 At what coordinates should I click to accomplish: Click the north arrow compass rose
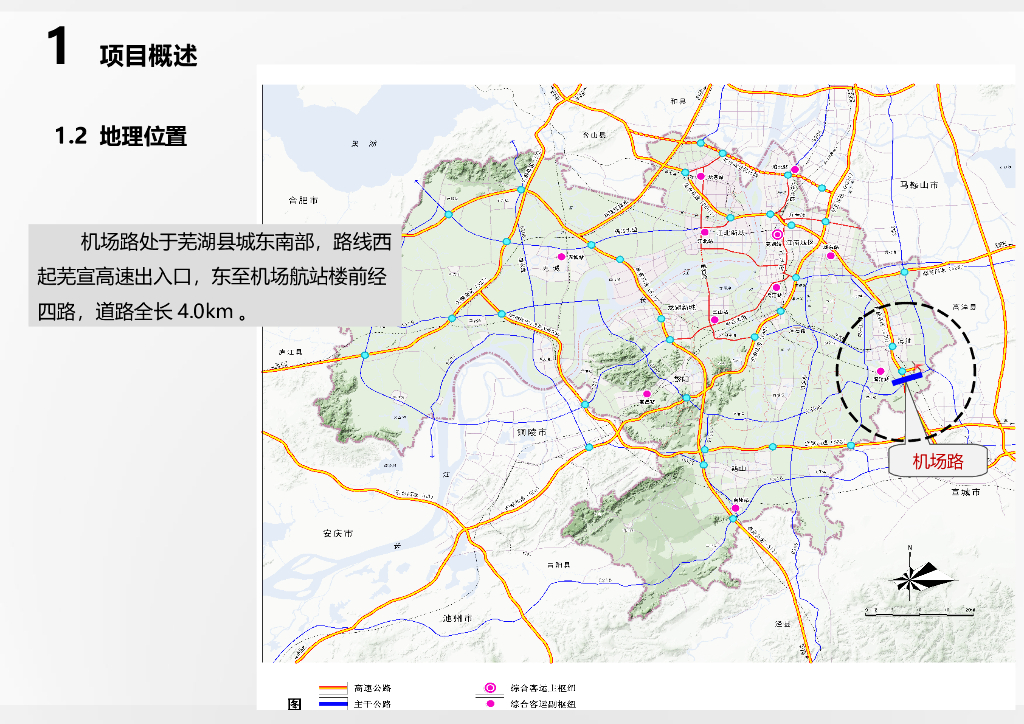916,576
